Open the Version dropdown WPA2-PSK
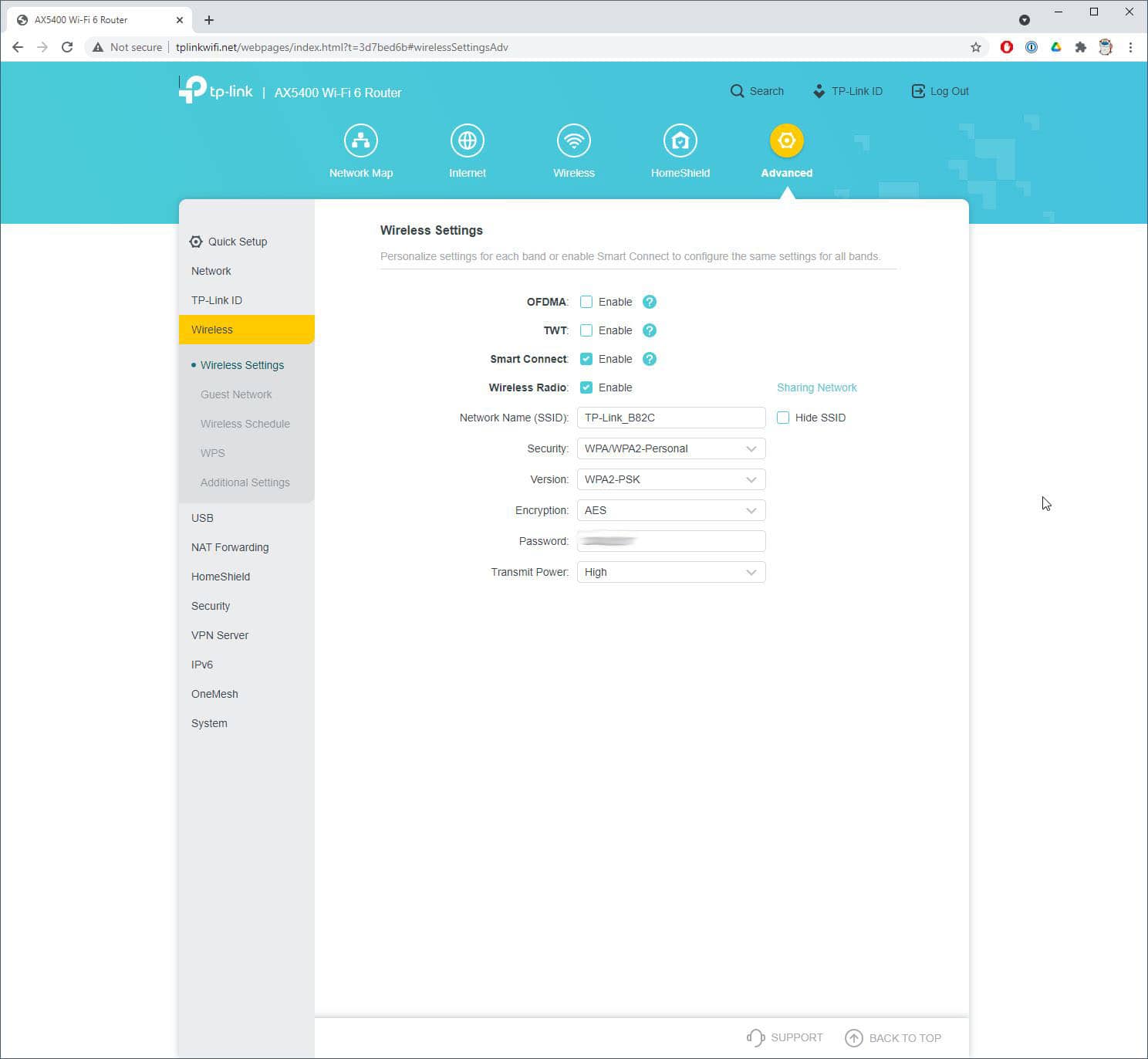The height and width of the screenshot is (1059, 1148). point(671,479)
